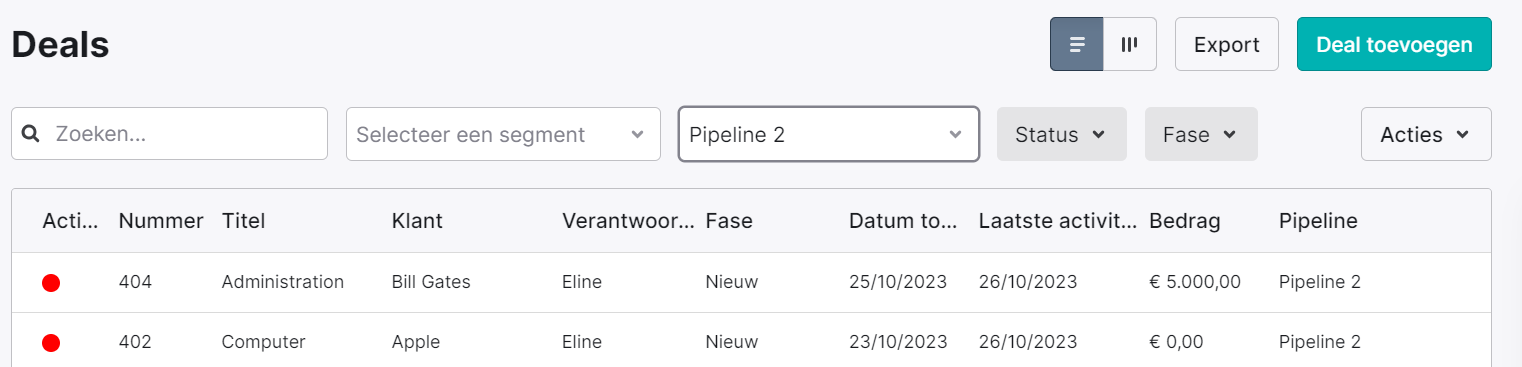This screenshot has width=1522, height=367.
Task: Select the Bill Gates customer cell
Action: click(431, 282)
